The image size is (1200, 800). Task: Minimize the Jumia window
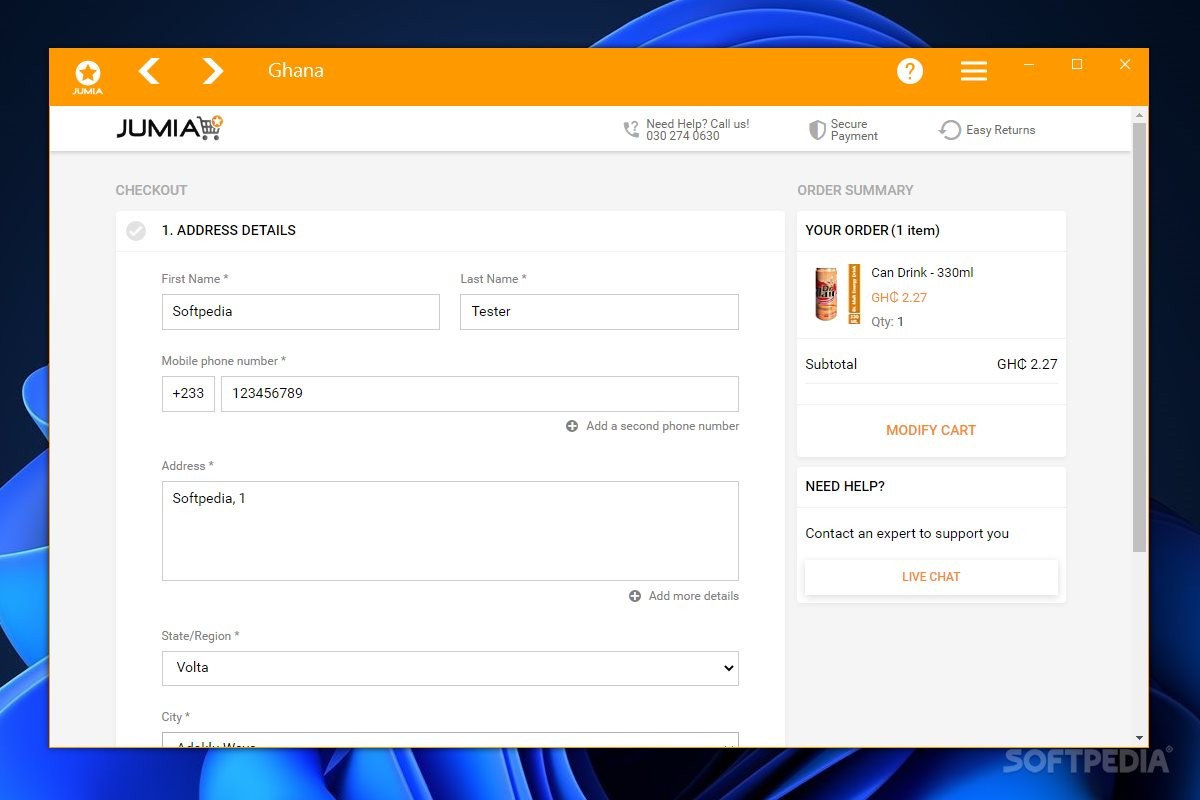click(x=1029, y=65)
